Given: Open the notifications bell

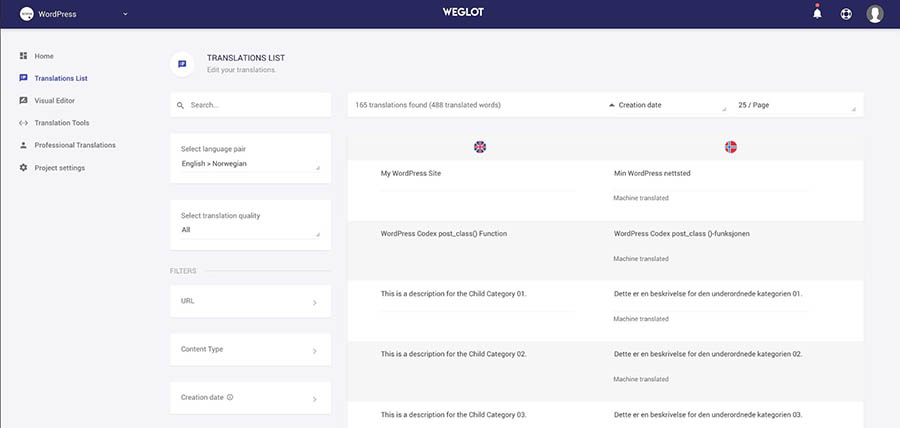Looking at the screenshot, I should coord(817,13).
